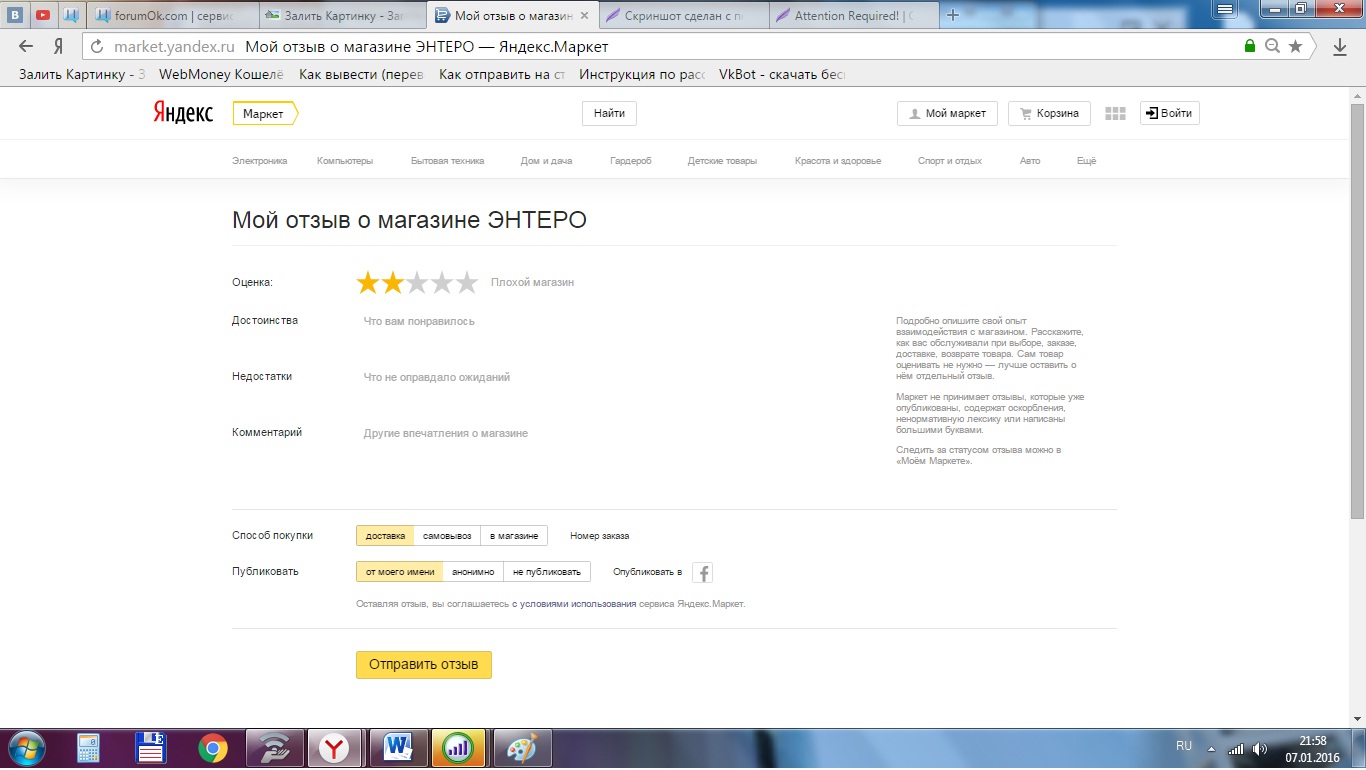Submit with 'Отправить отзыв' button
Viewport: 1366px width, 770px height.
click(424, 665)
